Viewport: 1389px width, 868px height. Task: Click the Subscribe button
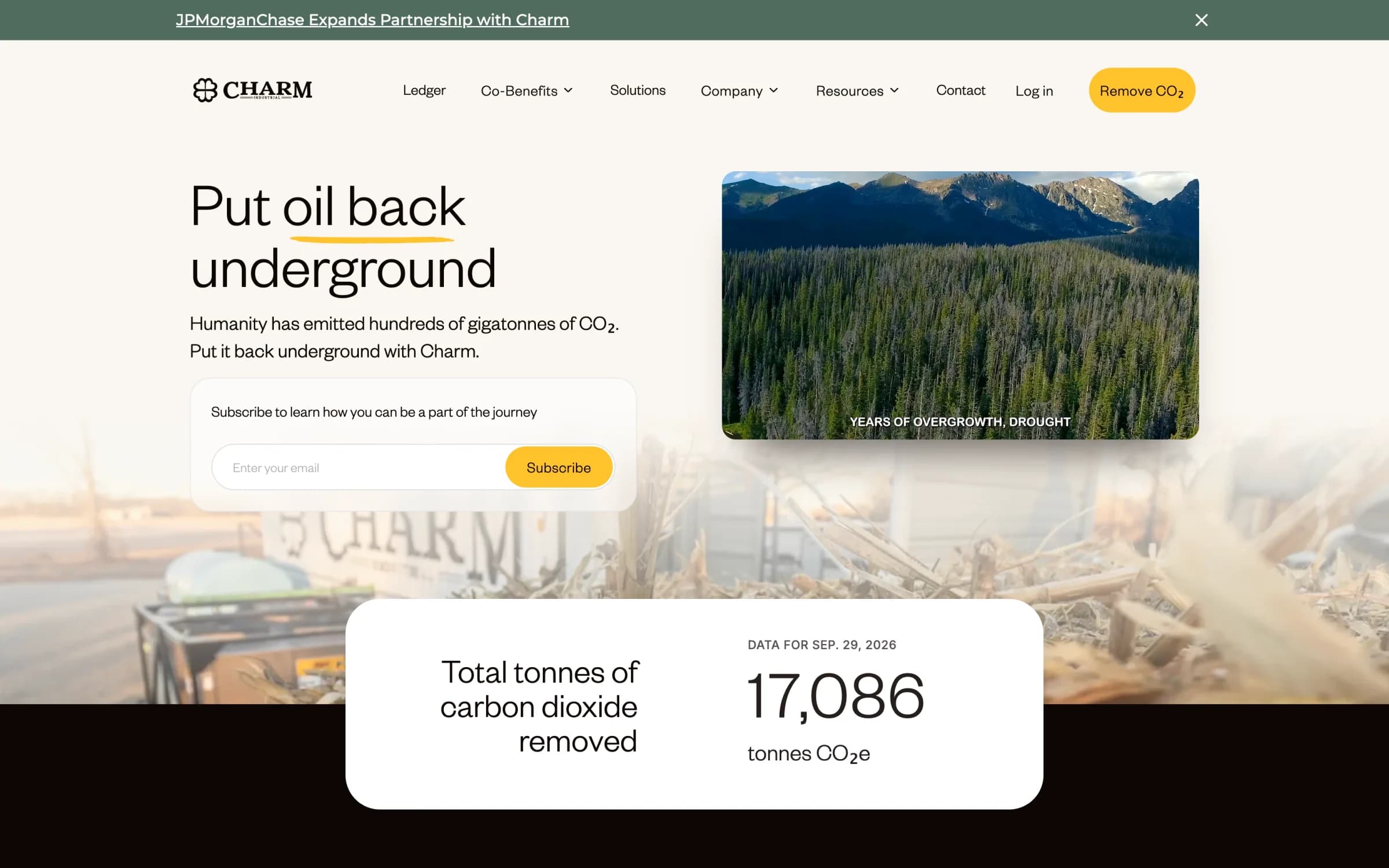point(558,467)
